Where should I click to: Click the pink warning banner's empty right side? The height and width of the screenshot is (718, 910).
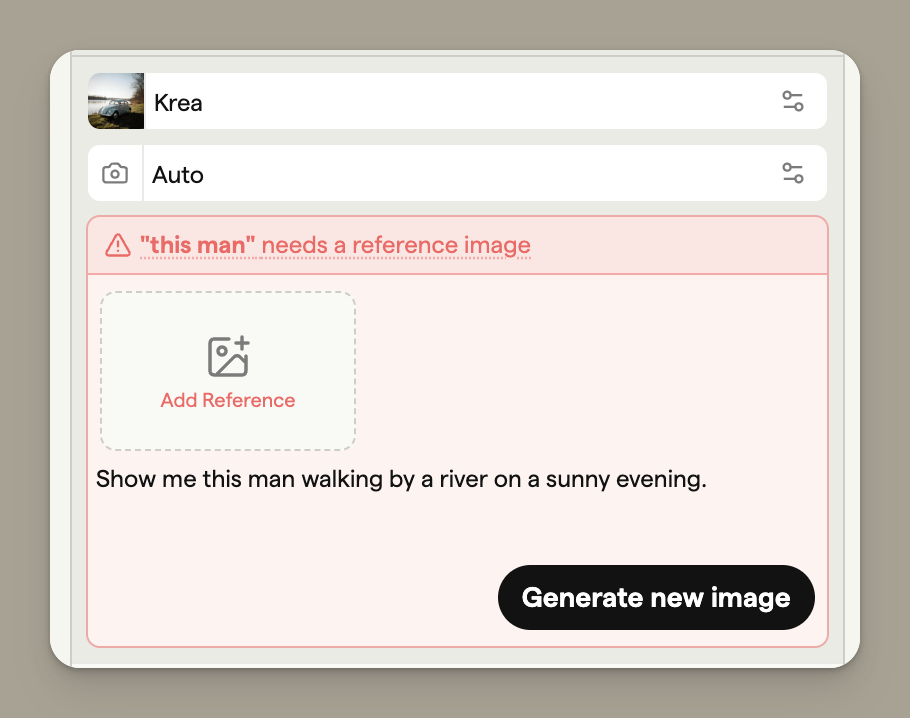690,245
